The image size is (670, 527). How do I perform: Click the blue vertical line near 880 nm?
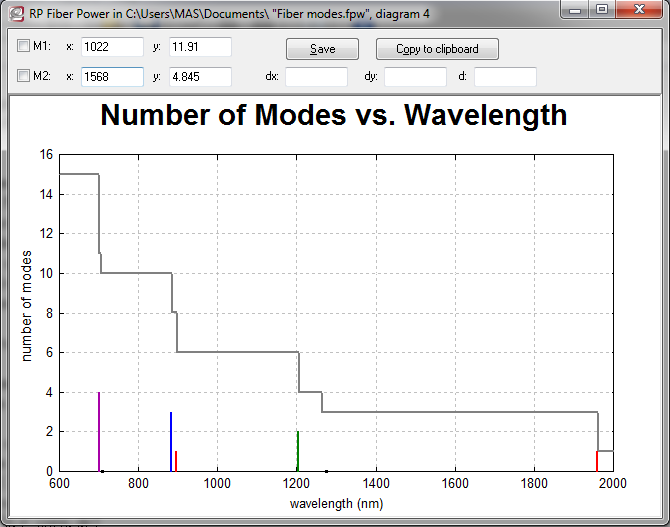tap(171, 441)
